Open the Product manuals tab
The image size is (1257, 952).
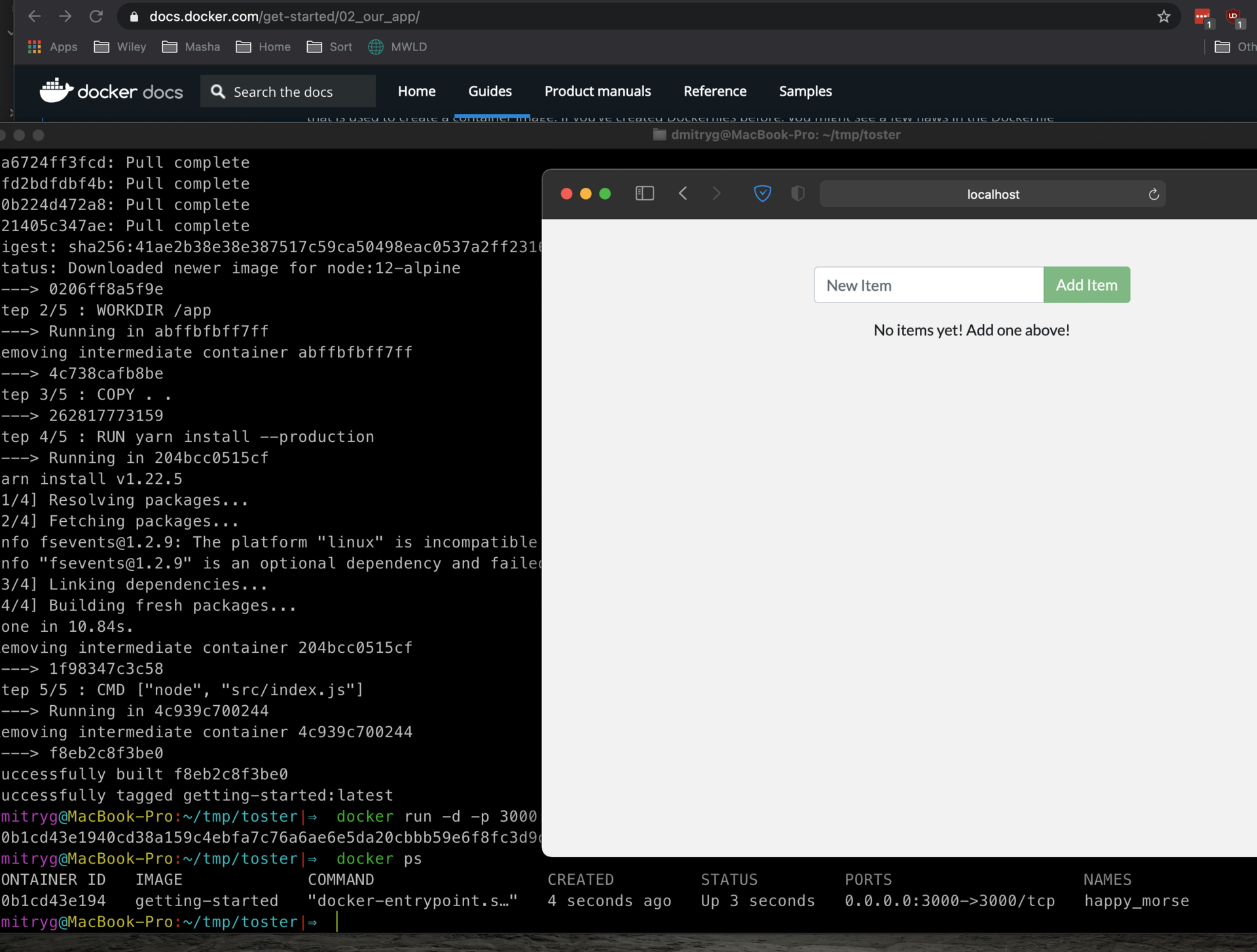tap(598, 91)
